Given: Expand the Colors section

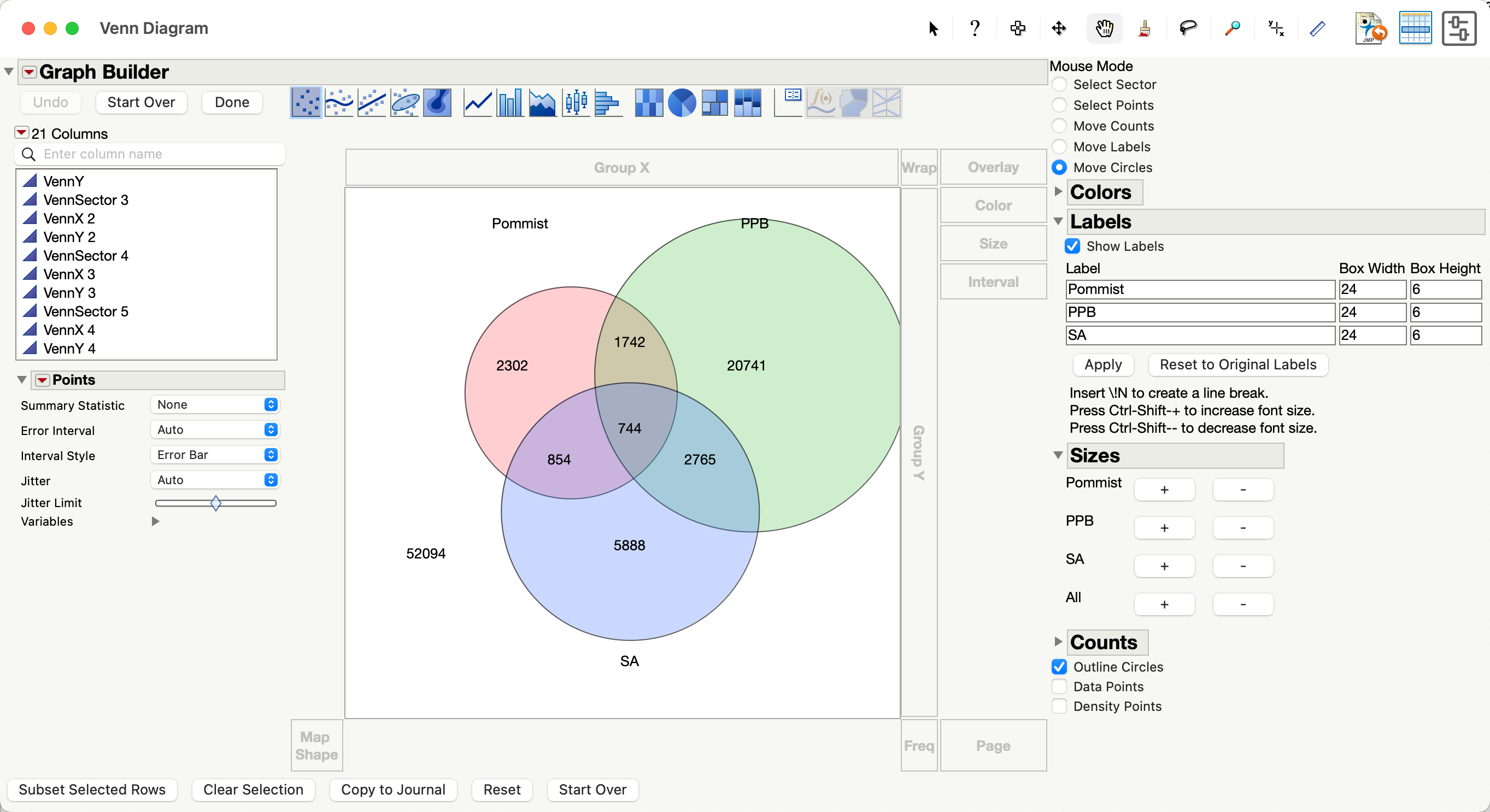Looking at the screenshot, I should (1059, 191).
